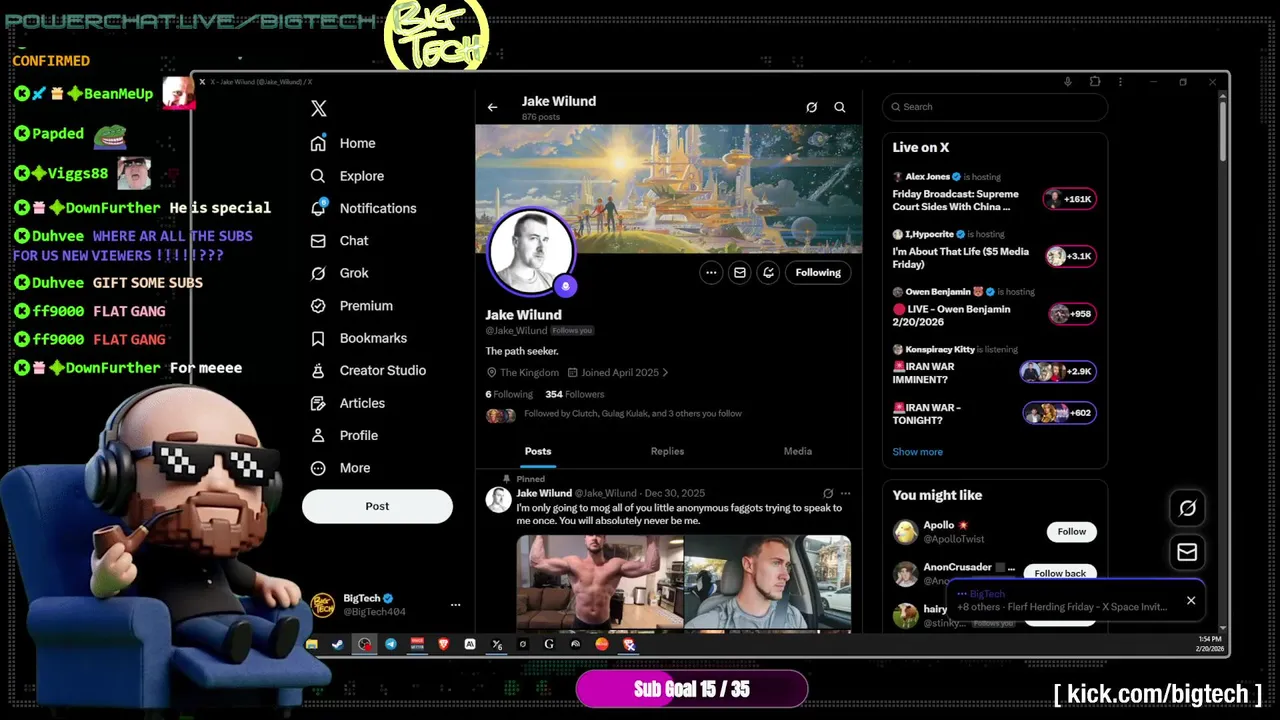Go back with the arrow beside Jake Wilund

click(492, 107)
